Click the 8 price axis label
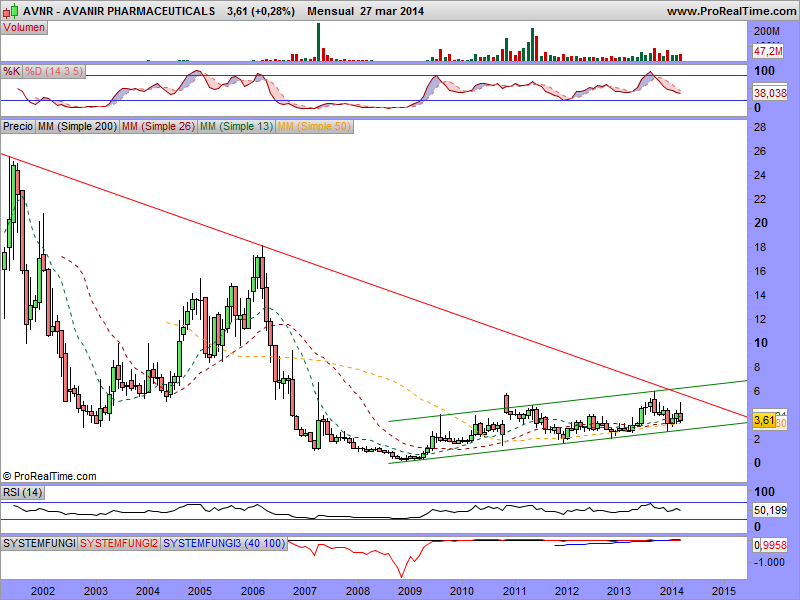Screen dimensions: 800x600 (x=757, y=367)
